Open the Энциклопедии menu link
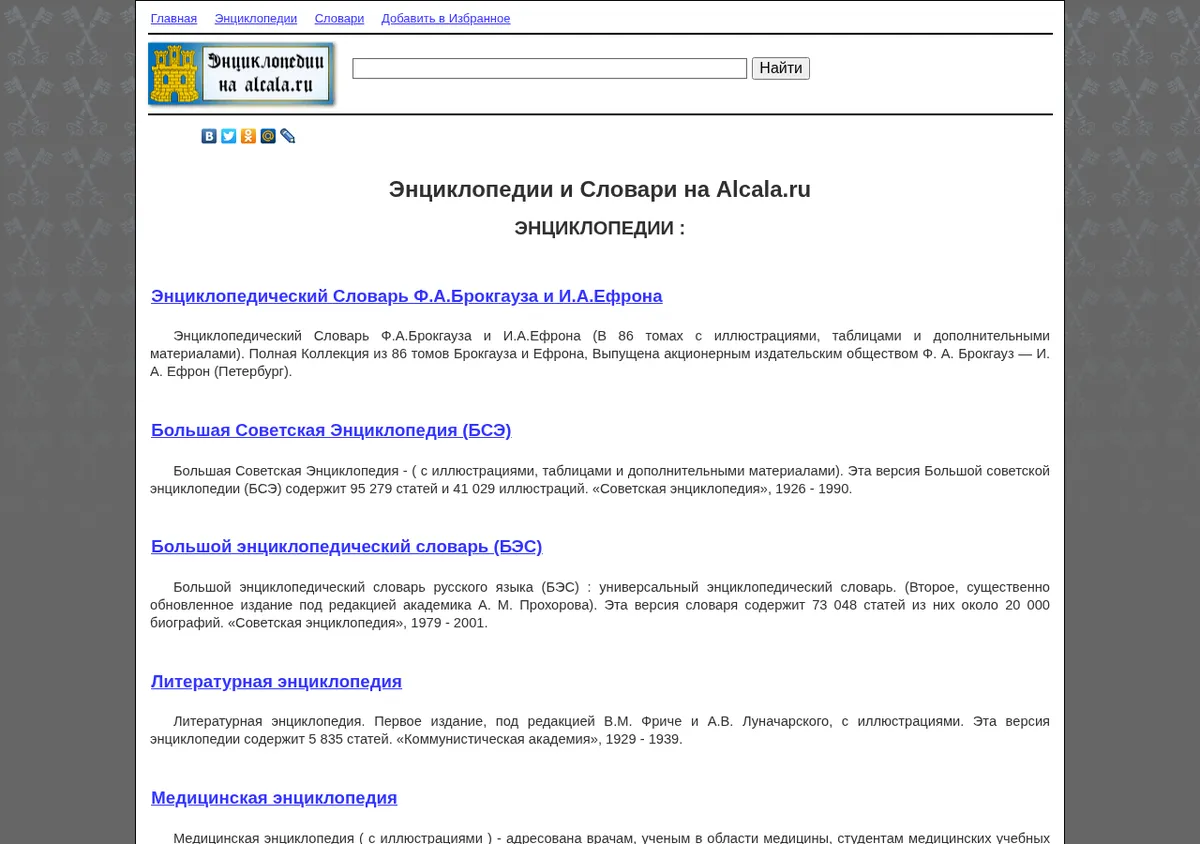1200x844 pixels. (x=256, y=19)
